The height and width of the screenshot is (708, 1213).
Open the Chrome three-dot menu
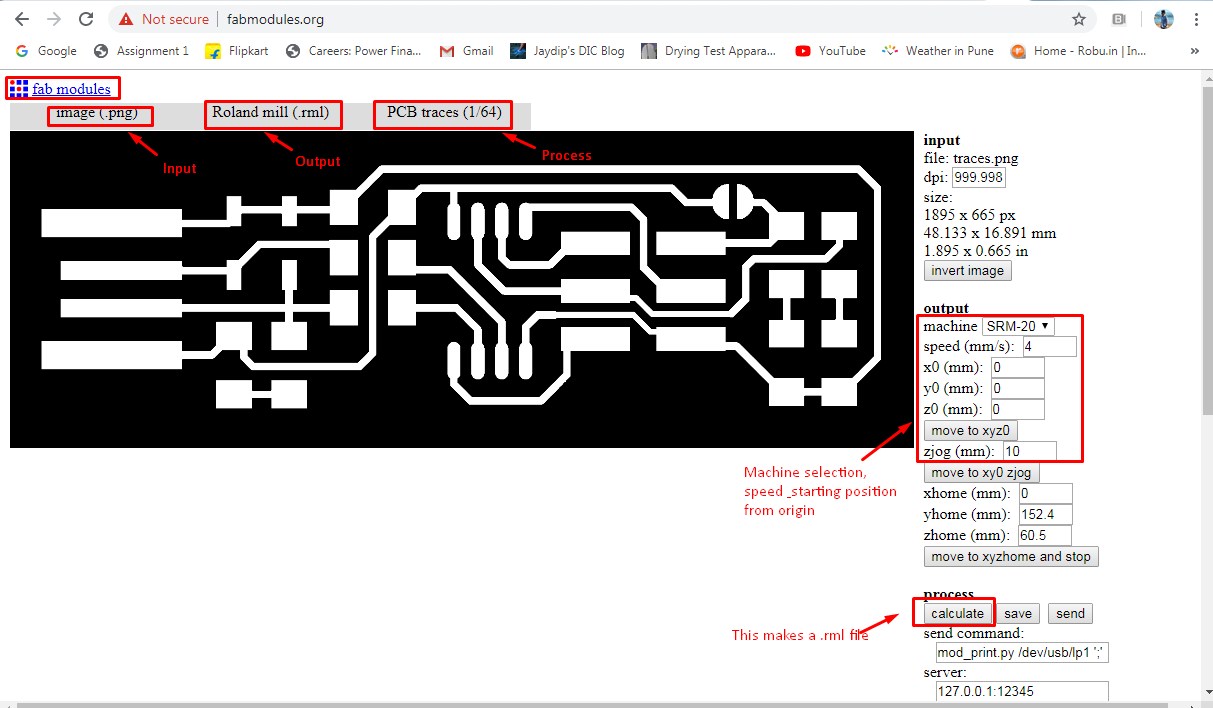(1195, 19)
